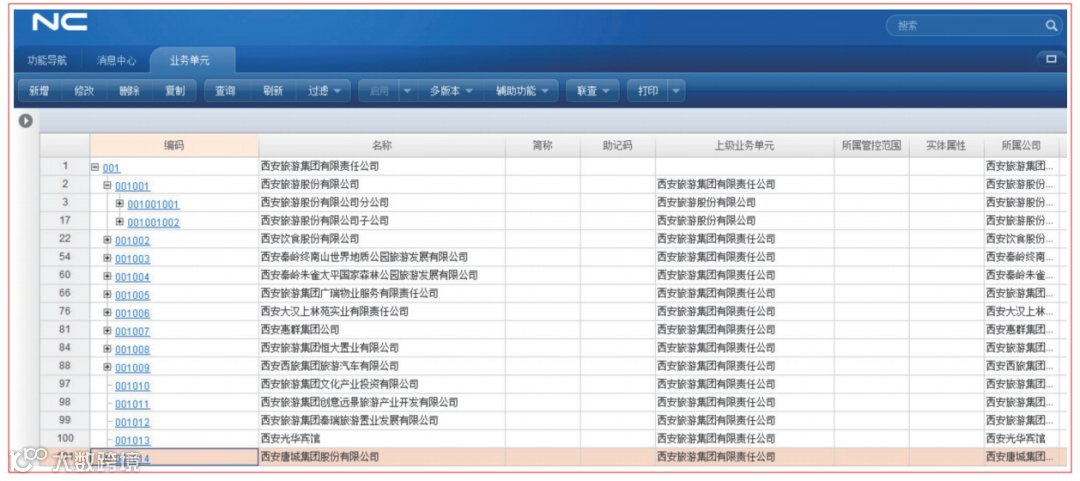Viewport: 1080px width, 481px height.
Task: Click the 上级业务单元 column header
Action: coord(745,146)
